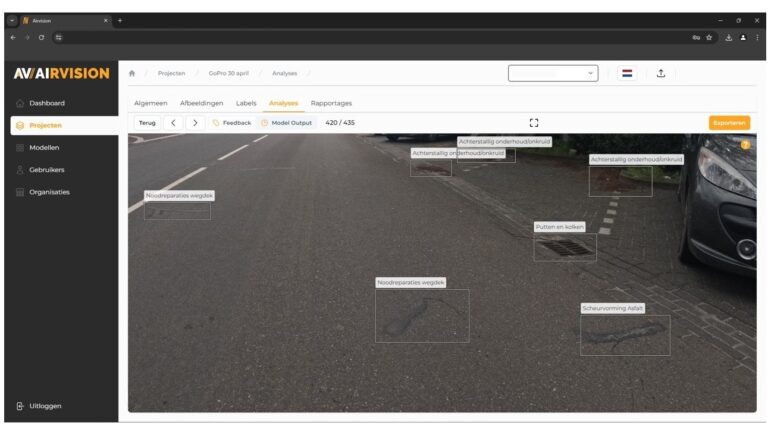This screenshot has height=432, width=768.
Task: Open the browser downloads icon
Action: pos(729,38)
